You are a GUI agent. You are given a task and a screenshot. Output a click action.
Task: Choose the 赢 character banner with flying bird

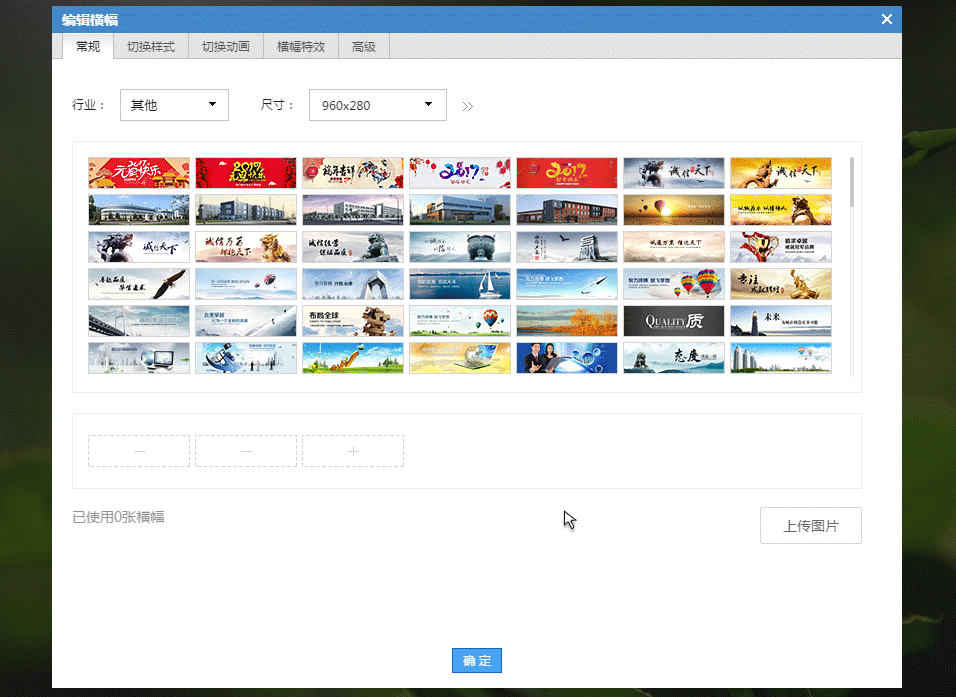point(567,247)
